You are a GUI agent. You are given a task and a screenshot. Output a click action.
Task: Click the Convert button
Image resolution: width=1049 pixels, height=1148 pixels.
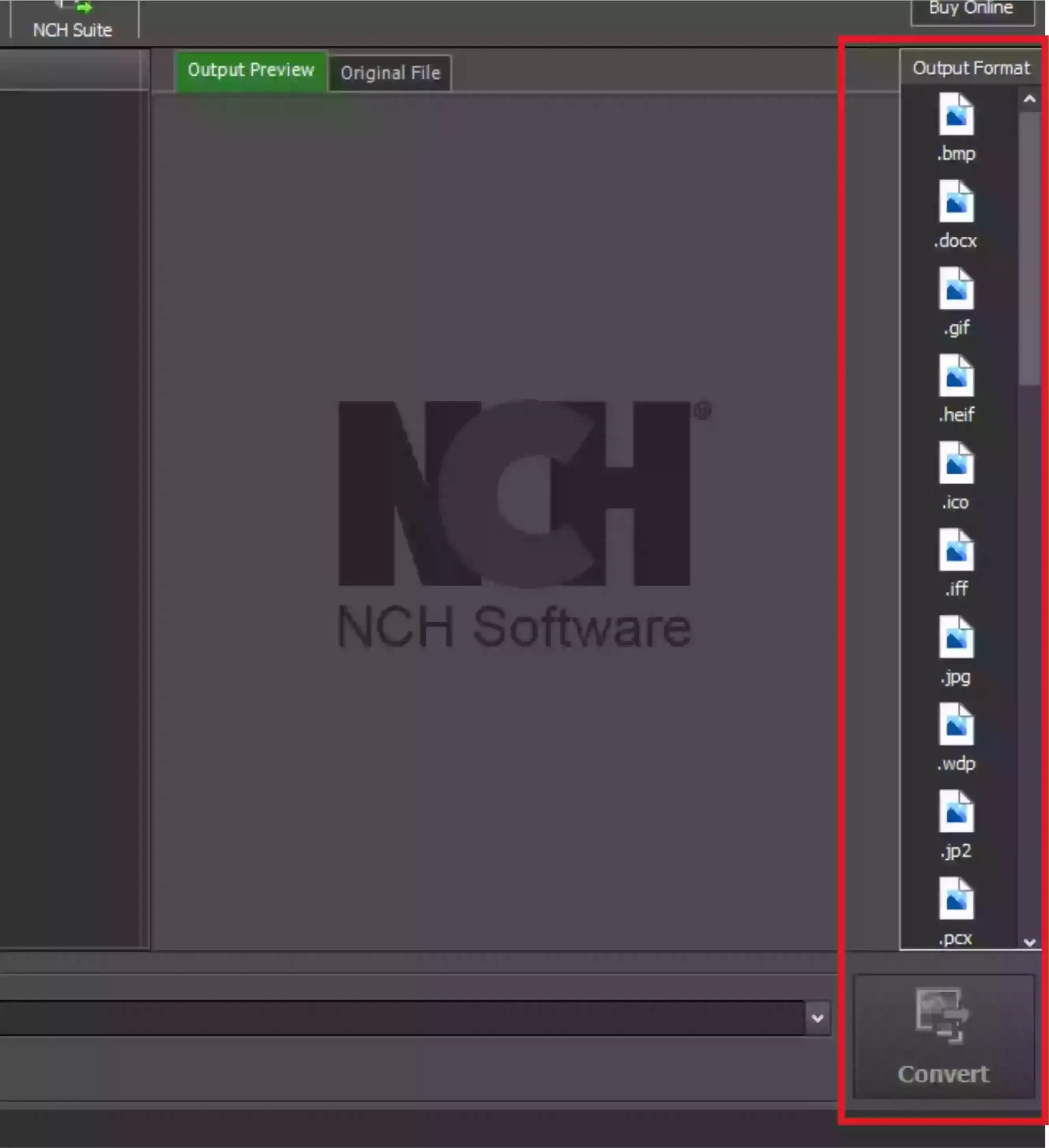point(943,1036)
